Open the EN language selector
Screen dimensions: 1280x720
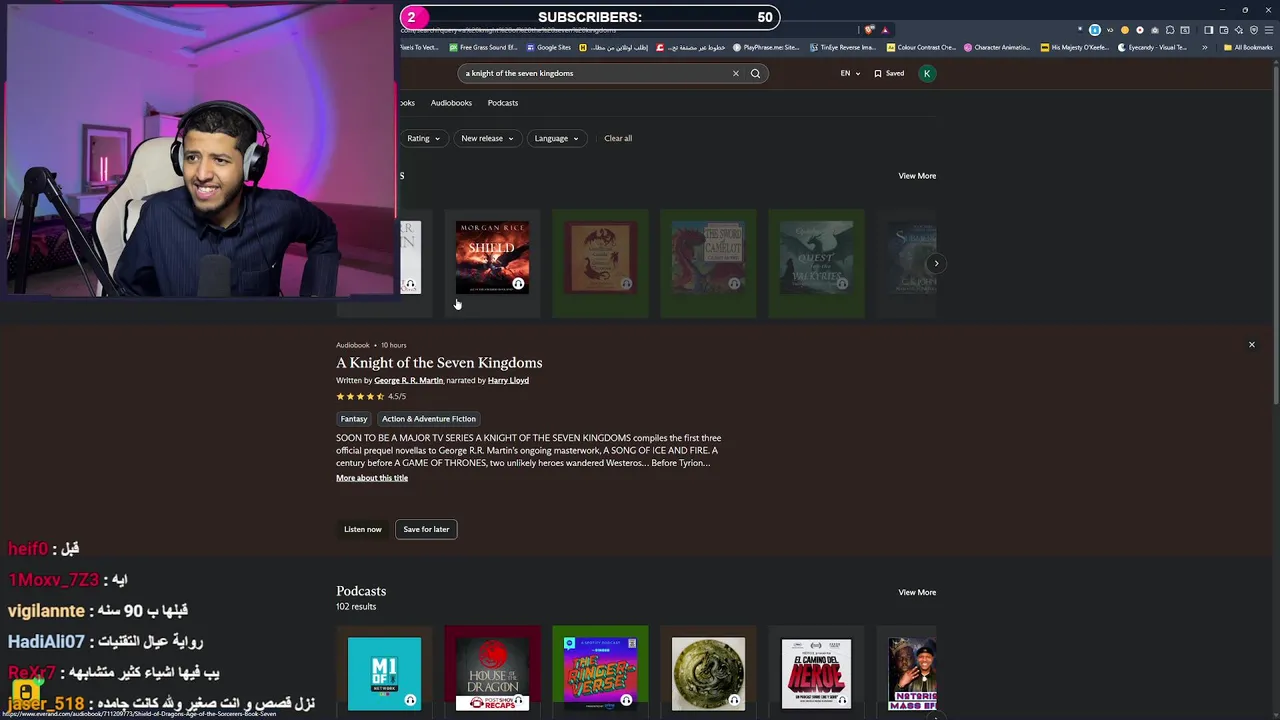click(850, 73)
